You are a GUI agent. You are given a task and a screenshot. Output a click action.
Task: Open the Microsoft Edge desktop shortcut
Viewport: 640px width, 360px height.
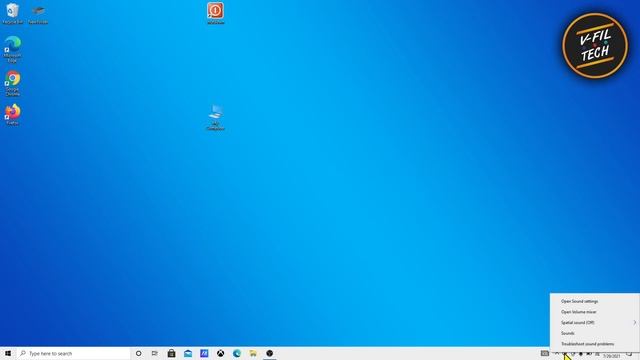tap(13, 49)
